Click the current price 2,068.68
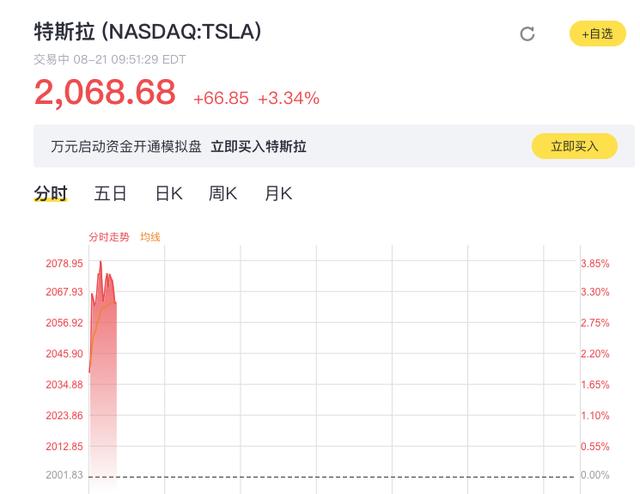Viewport: 640px width, 494px height. coord(105,93)
